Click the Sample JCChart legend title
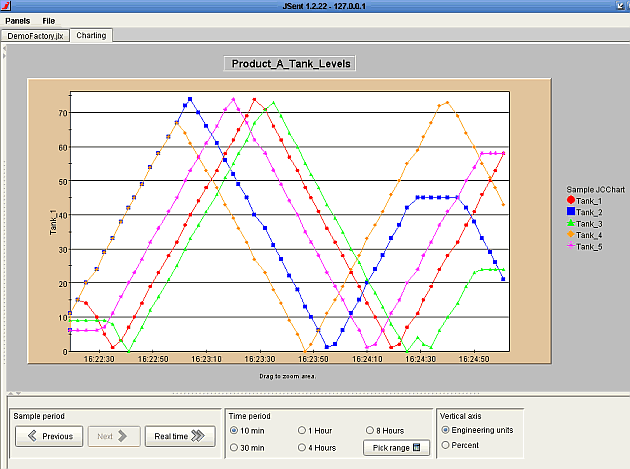The height and width of the screenshot is (469, 630). coord(595,189)
